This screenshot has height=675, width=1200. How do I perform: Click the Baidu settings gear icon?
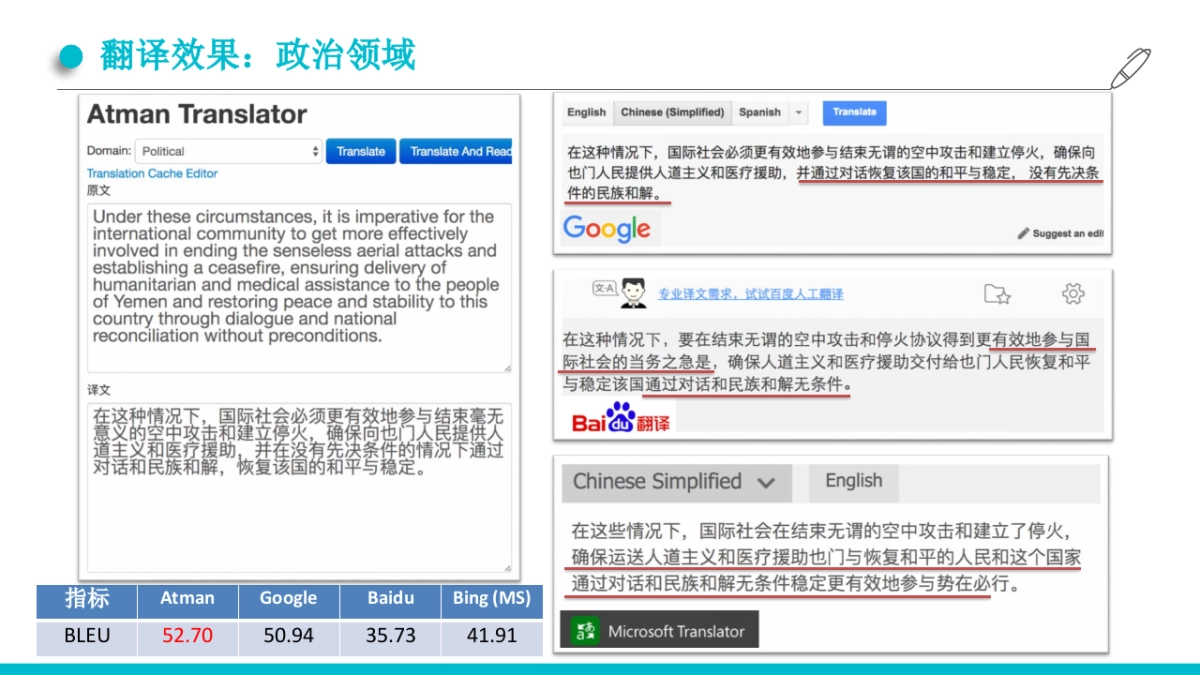pos(1073,293)
